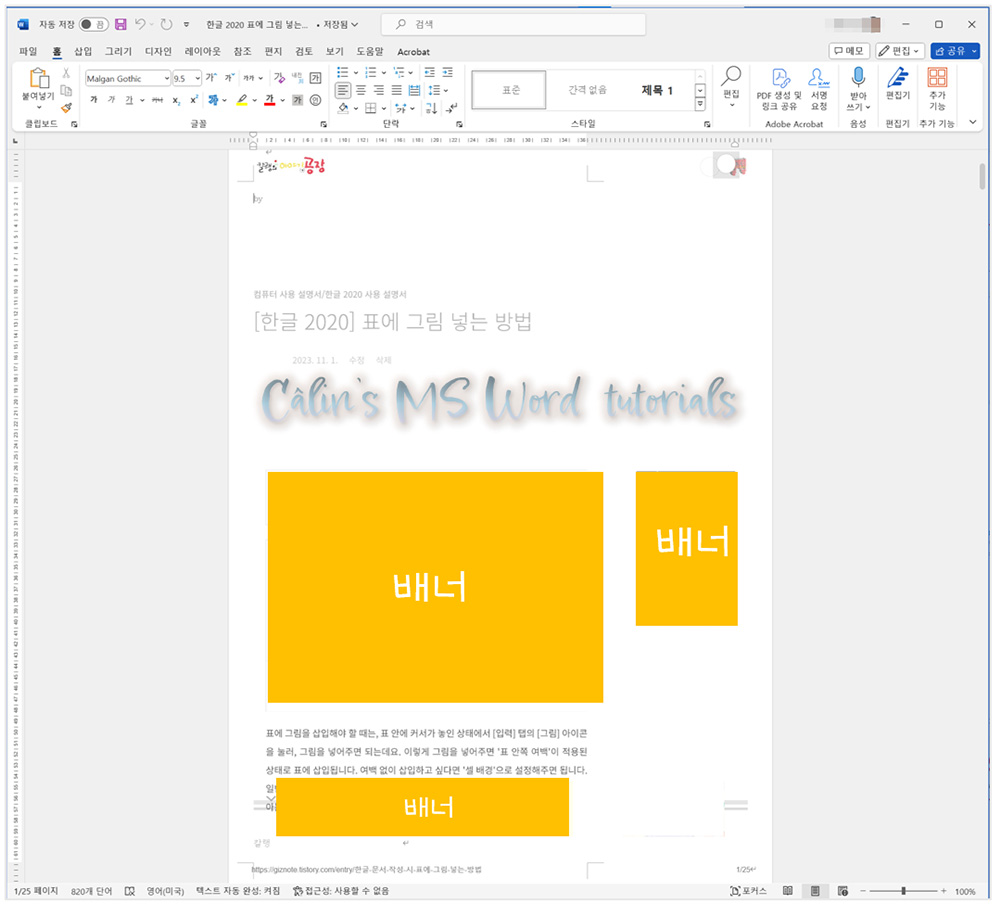Viewport: 1000px width, 916px height.
Task: Click the character border icon
Action: (x=315, y=78)
